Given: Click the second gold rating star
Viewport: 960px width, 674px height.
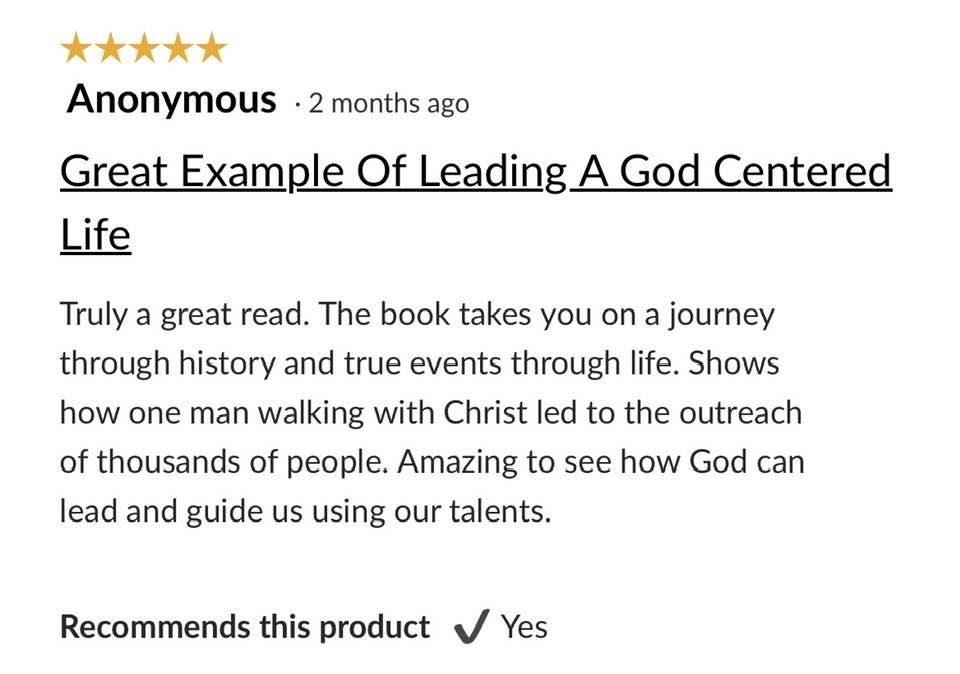Looking at the screenshot, I should tap(110, 48).
